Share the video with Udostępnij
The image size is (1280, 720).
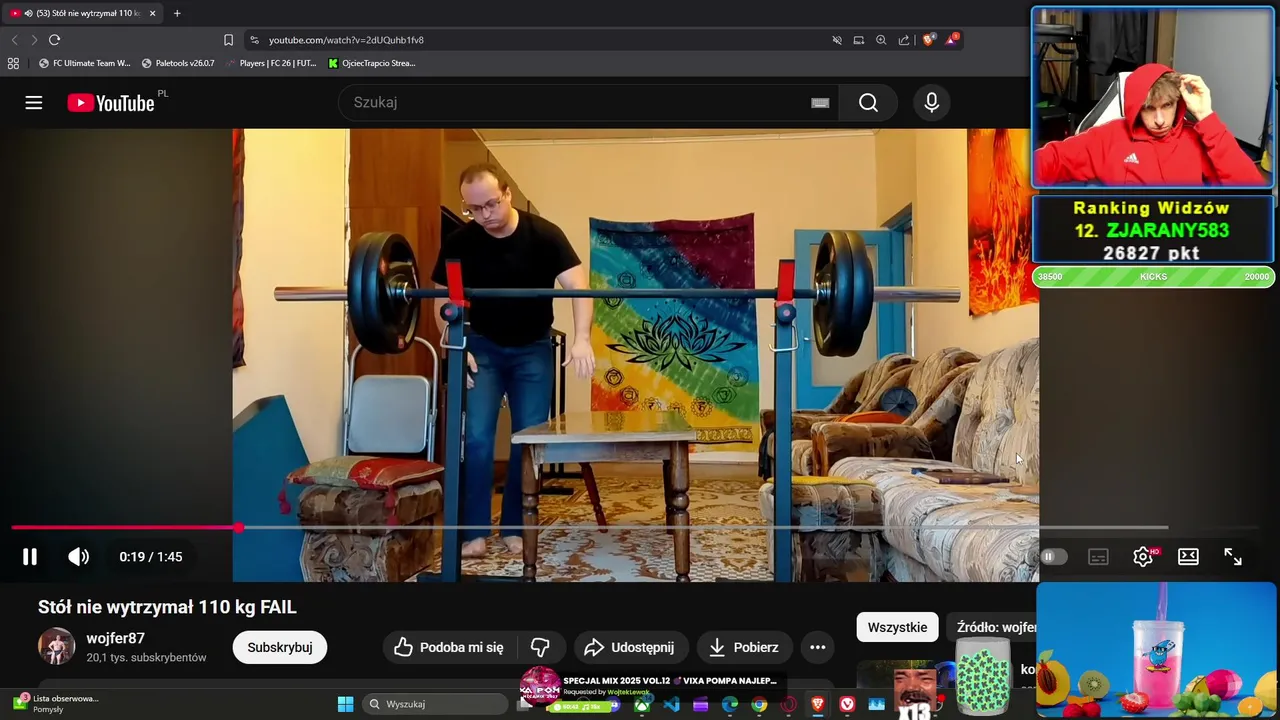coord(630,647)
